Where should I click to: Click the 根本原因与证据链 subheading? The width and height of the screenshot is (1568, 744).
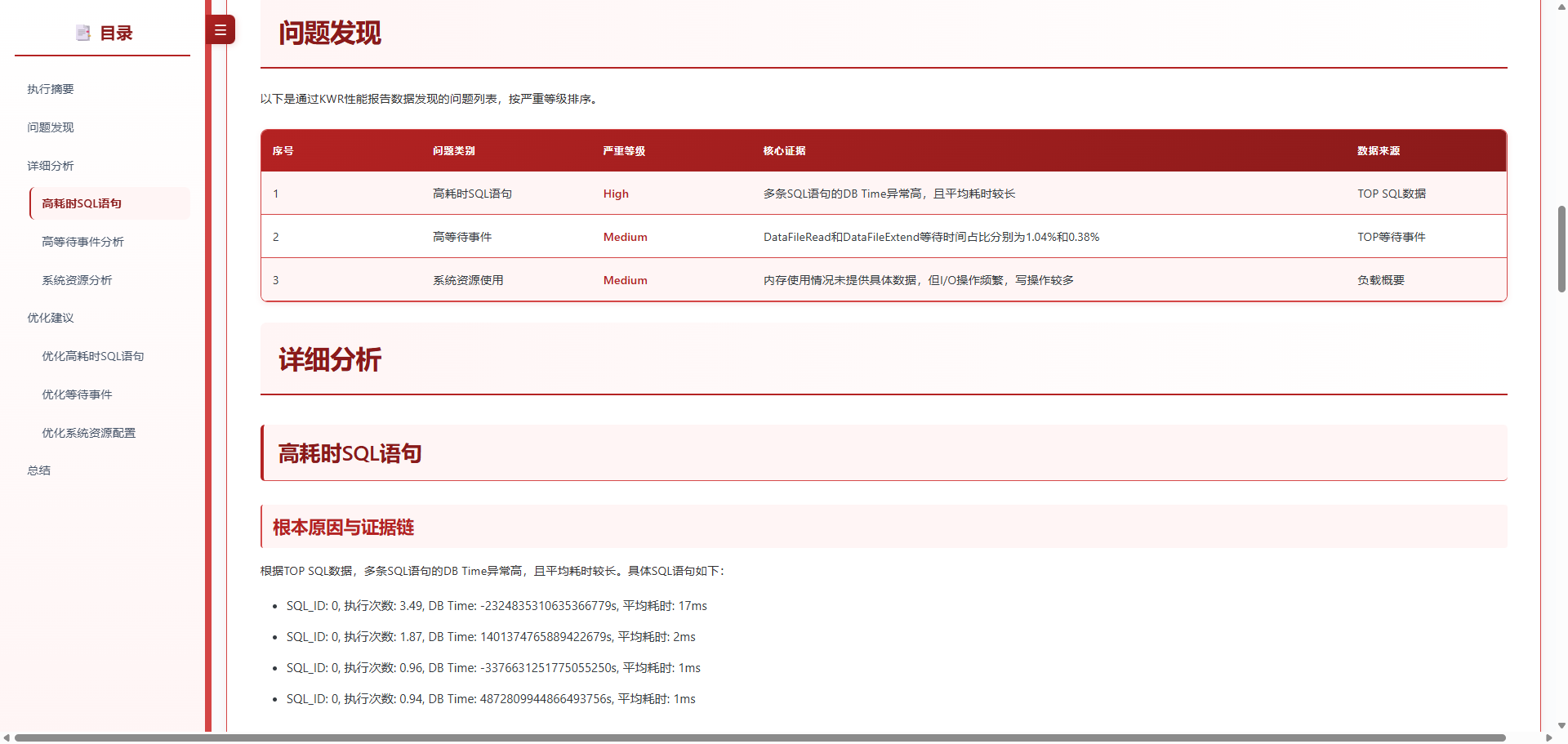(344, 528)
